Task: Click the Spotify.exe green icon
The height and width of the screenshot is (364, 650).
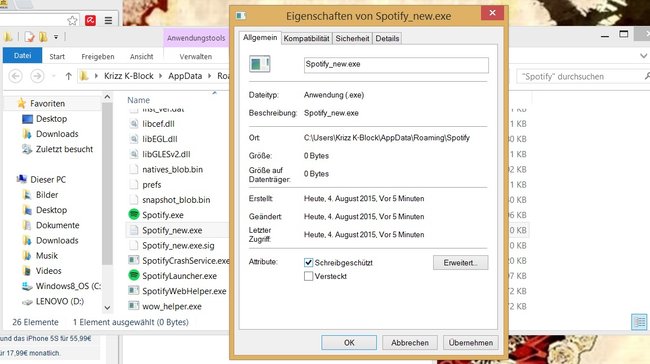Action: click(x=133, y=215)
